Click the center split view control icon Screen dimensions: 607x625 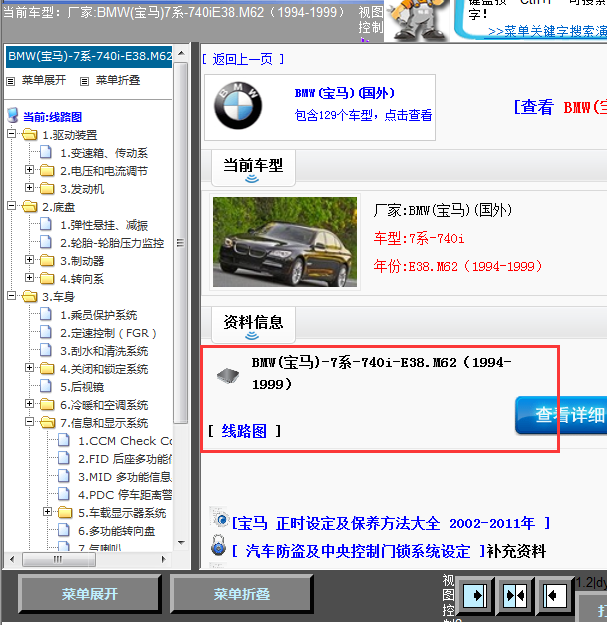(515, 596)
